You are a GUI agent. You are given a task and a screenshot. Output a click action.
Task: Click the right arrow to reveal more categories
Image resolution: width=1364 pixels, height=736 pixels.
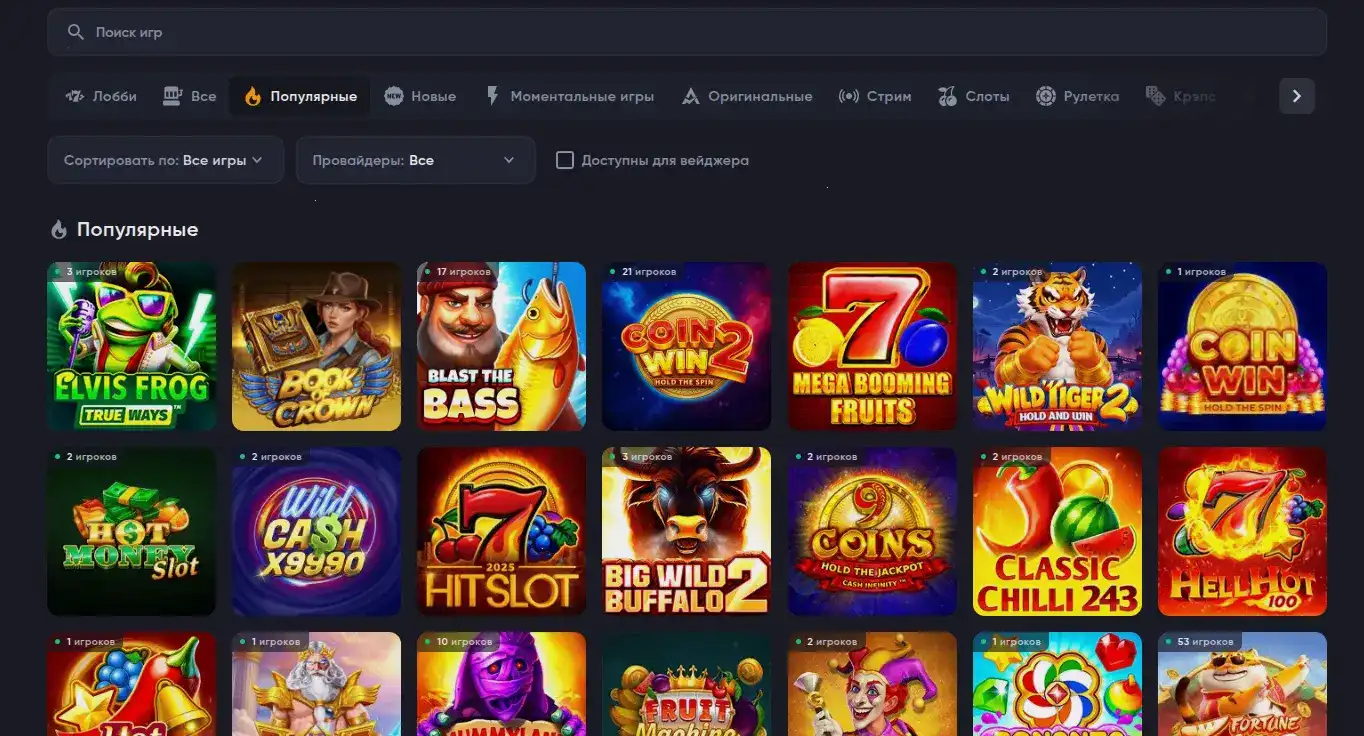pos(1296,95)
